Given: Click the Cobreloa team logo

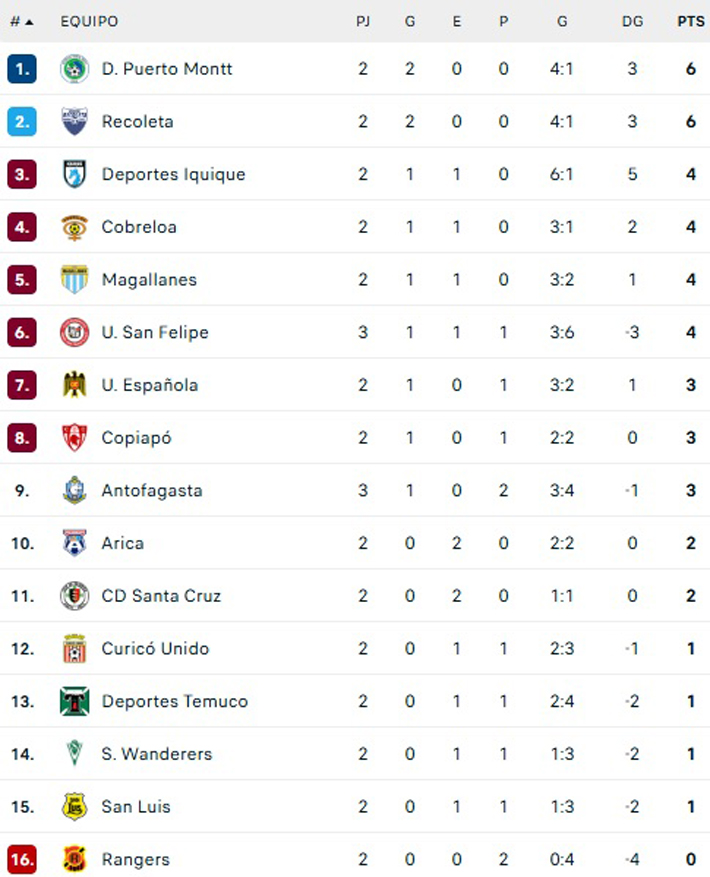Looking at the screenshot, I should click(74, 227).
